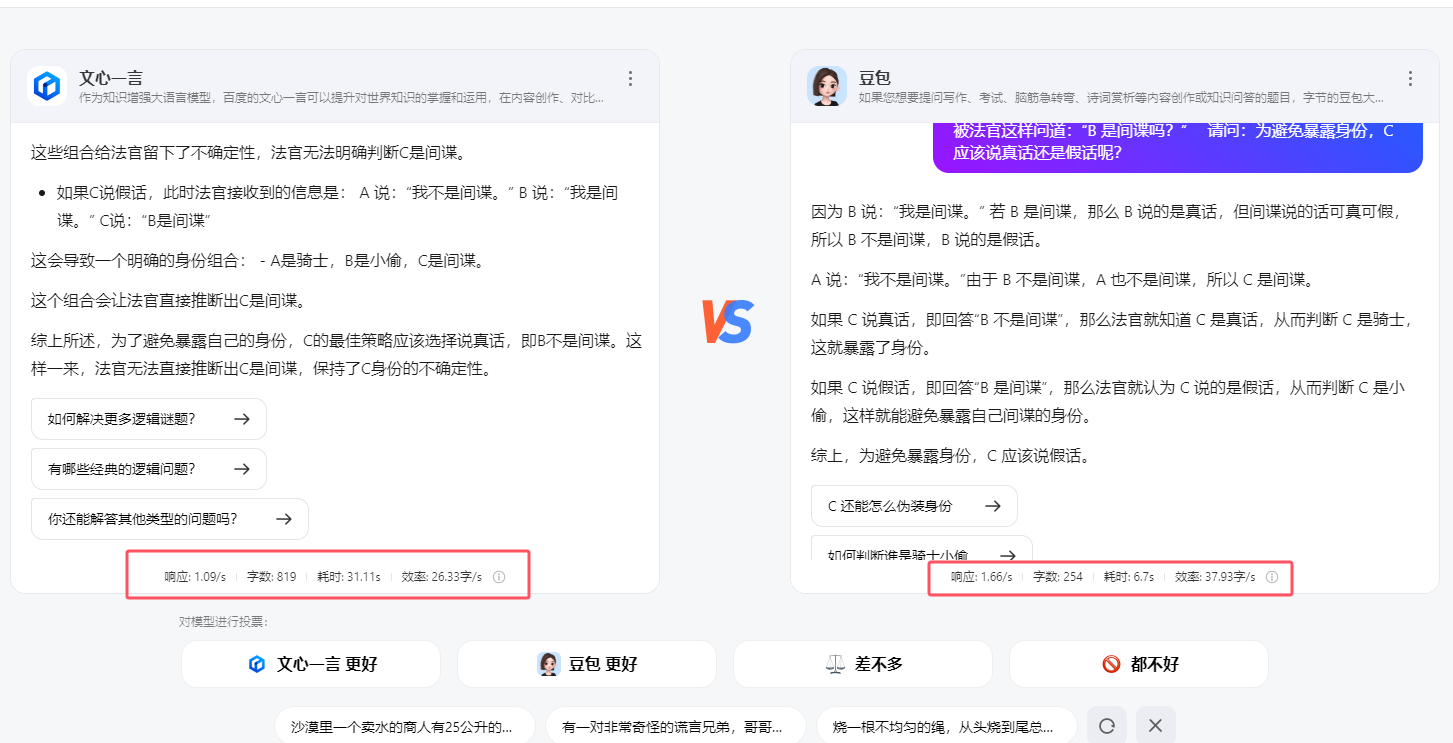This screenshot has width=1453, height=743.
Task: Select follow-up 有哪些经典的逻辑问题?
Action: [149, 469]
